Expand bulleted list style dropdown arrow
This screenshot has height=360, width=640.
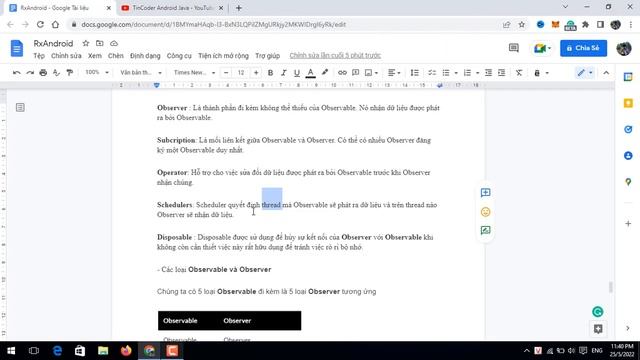point(456,73)
